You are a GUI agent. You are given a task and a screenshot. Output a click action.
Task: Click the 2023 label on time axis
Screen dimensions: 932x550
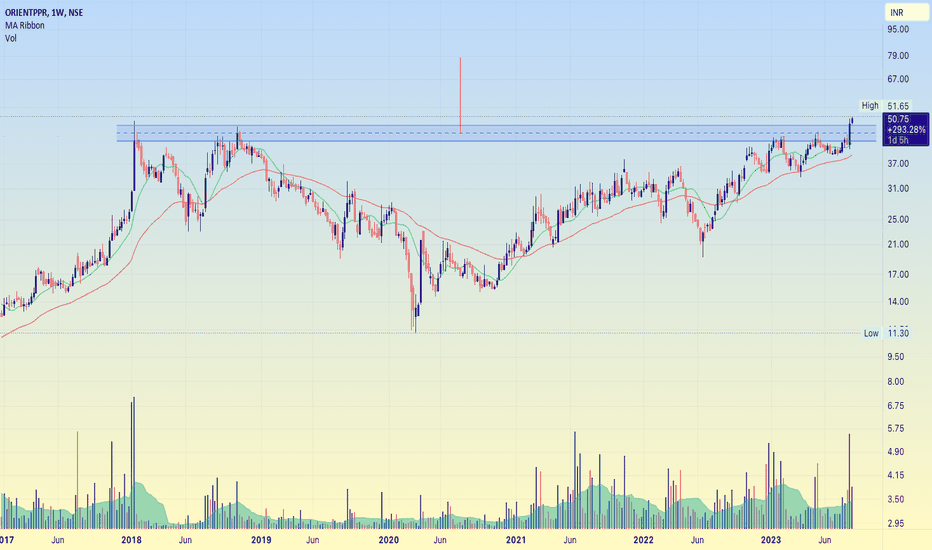tap(771, 540)
